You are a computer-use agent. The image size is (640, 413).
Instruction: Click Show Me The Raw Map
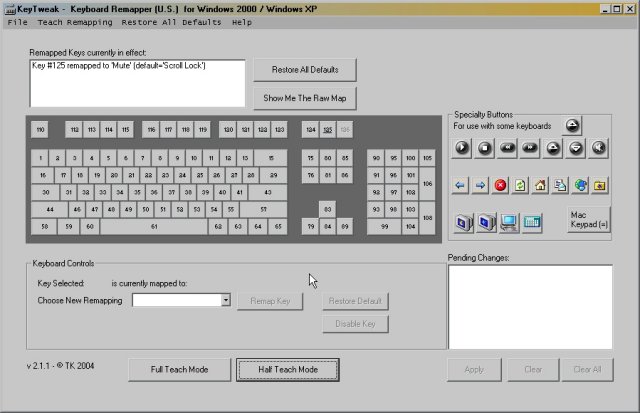click(x=305, y=98)
